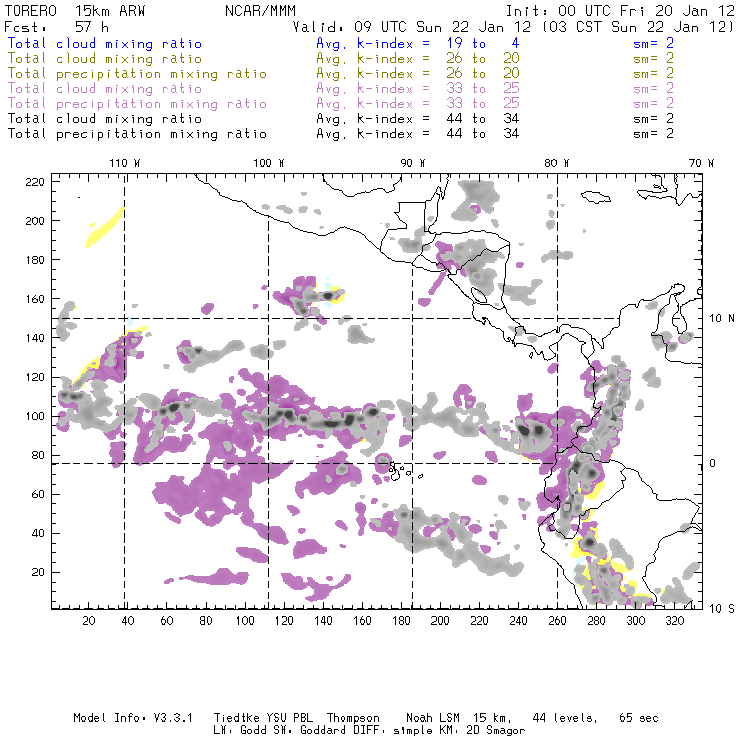Image resolution: width=740 pixels, height=740 pixels.
Task: Select the black "Total cloud mixing ratio" legend line
Action: [x=105, y=119]
